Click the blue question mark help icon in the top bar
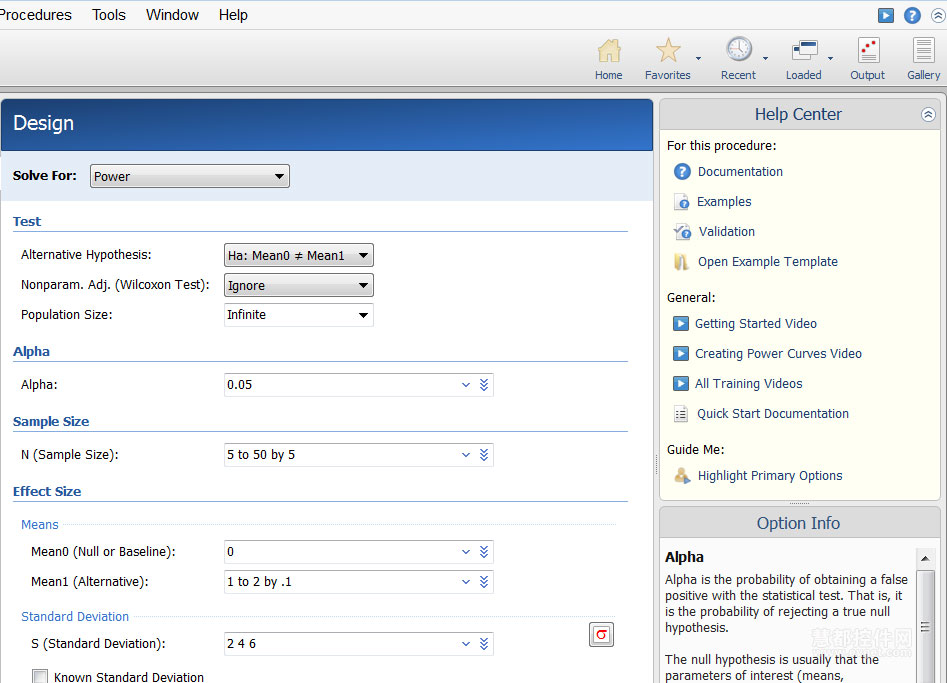Image resolution: width=947 pixels, height=683 pixels. 912,15
